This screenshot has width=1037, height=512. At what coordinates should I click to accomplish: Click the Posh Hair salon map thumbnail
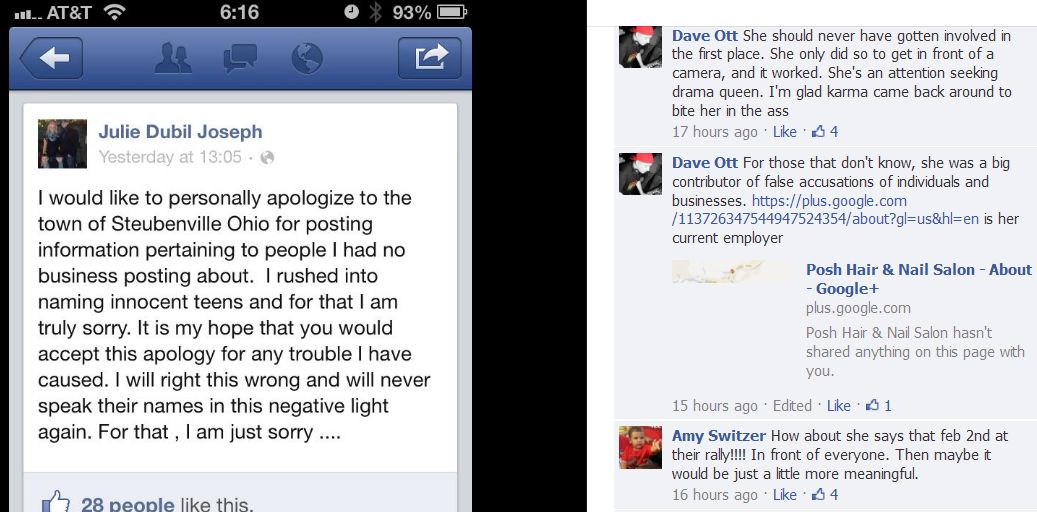pyautogui.click(x=733, y=272)
